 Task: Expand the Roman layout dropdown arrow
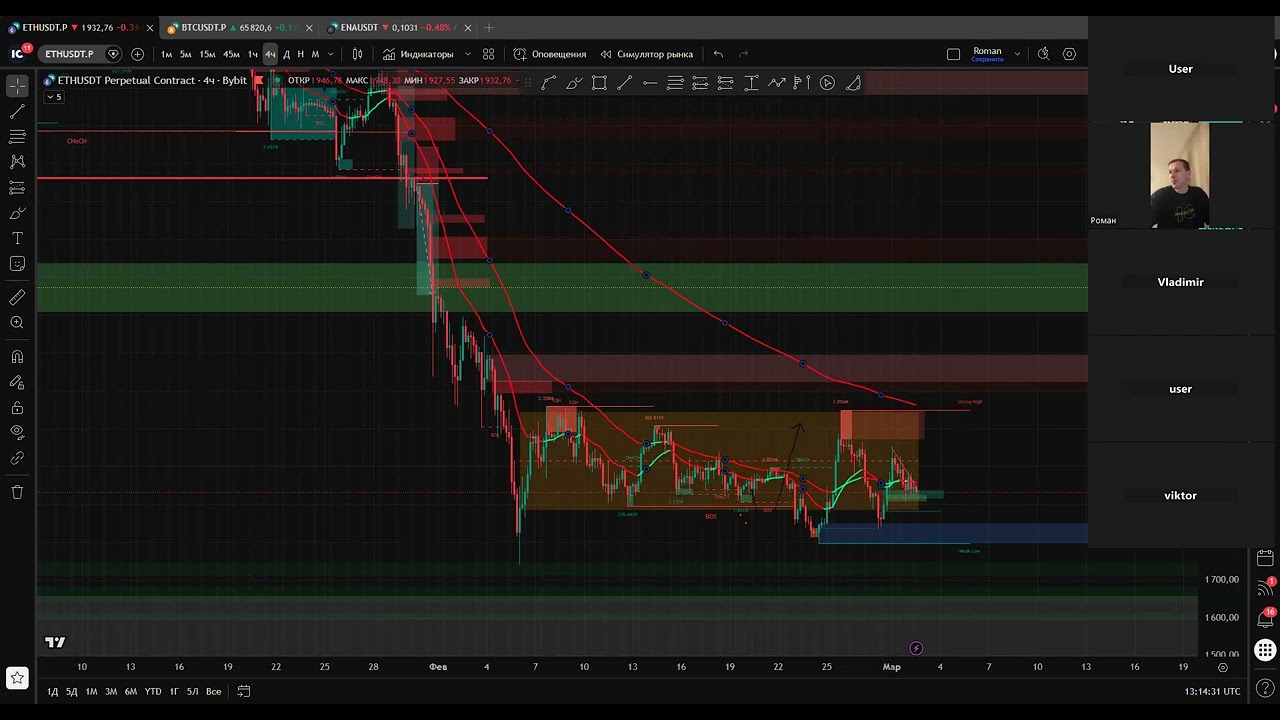pos(1017,54)
